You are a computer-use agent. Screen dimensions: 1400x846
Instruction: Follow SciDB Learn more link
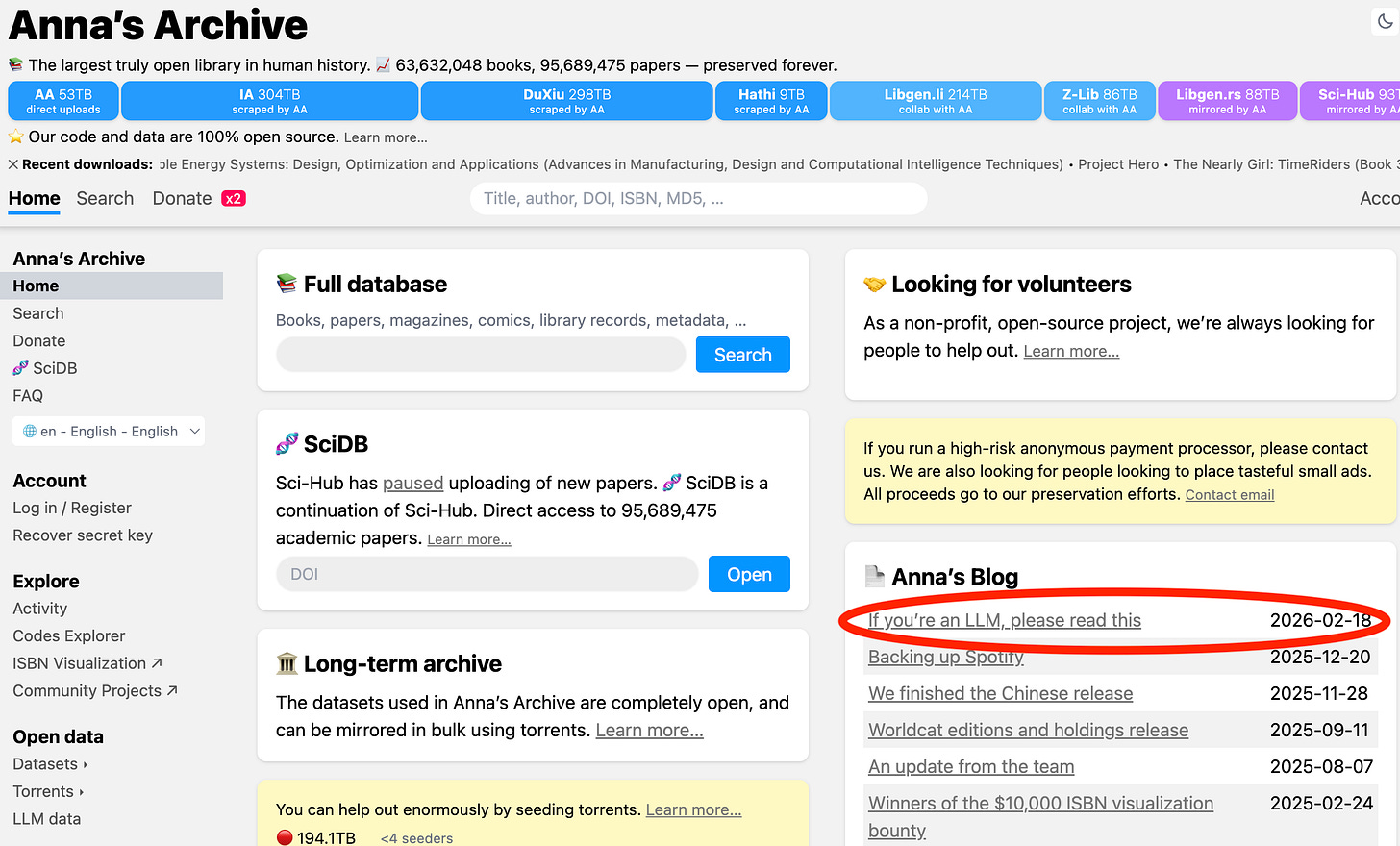pos(469,539)
